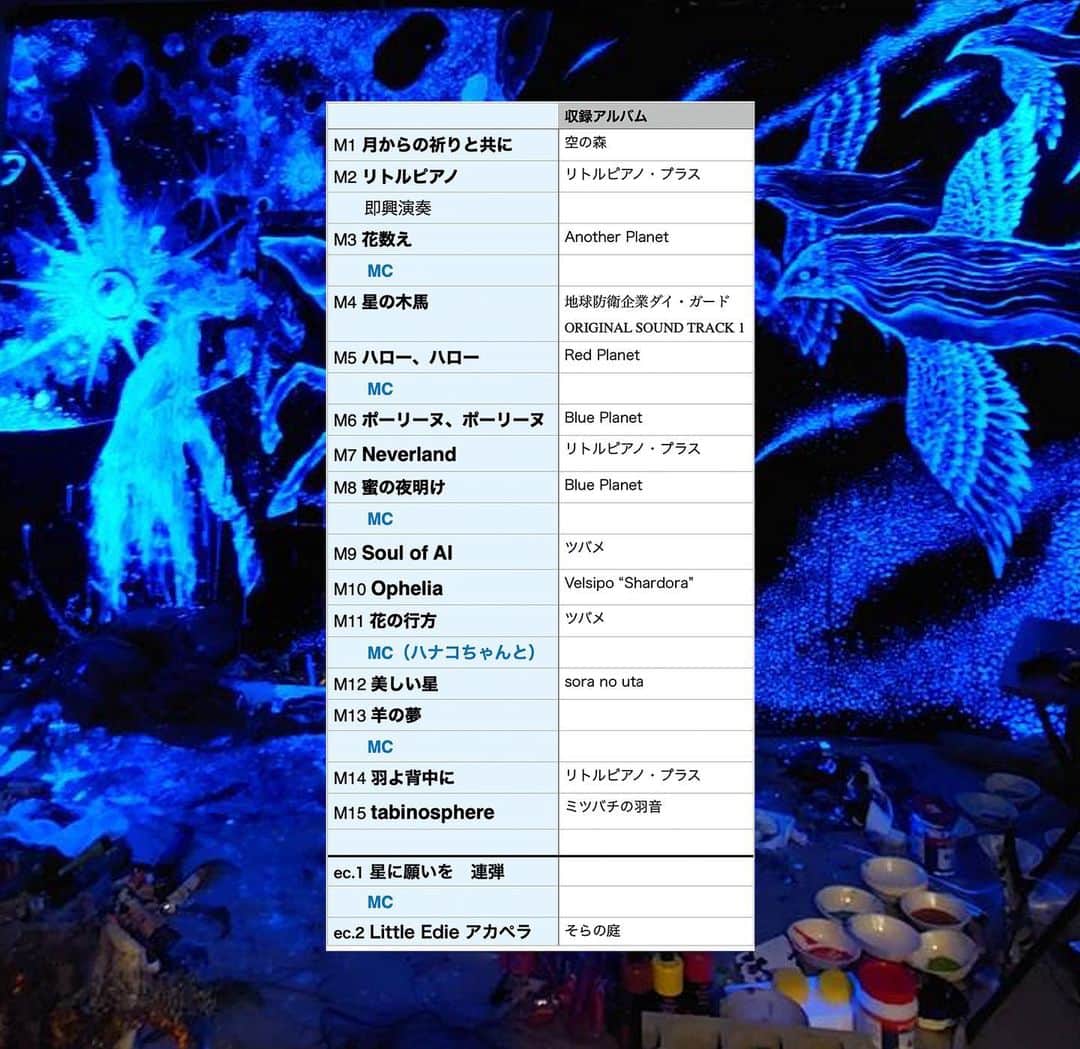Screen dimensions: 1080x1049
Task: Click the MC entry after M13 羊の夢
Action: 380,747
